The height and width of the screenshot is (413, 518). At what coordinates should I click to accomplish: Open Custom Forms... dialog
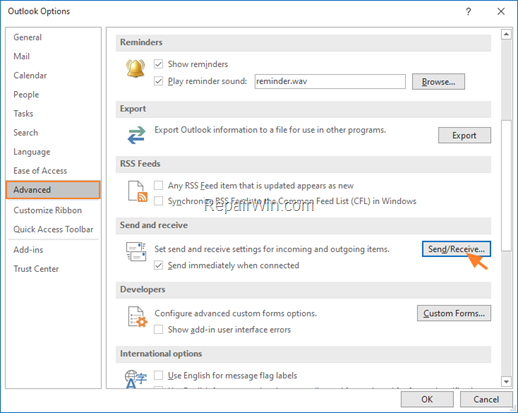(x=454, y=313)
